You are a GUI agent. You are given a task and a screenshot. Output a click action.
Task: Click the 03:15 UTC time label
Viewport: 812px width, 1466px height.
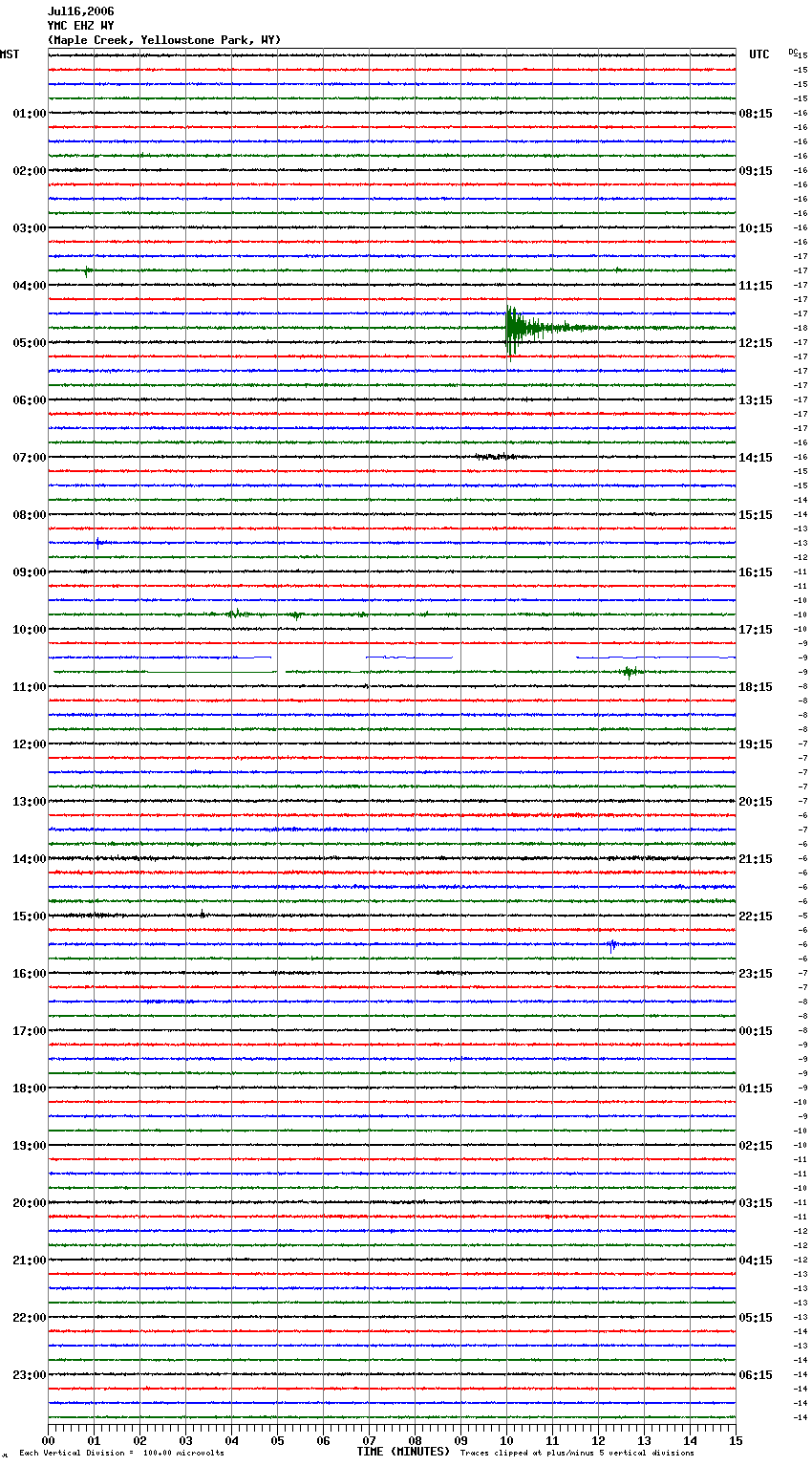point(756,1203)
